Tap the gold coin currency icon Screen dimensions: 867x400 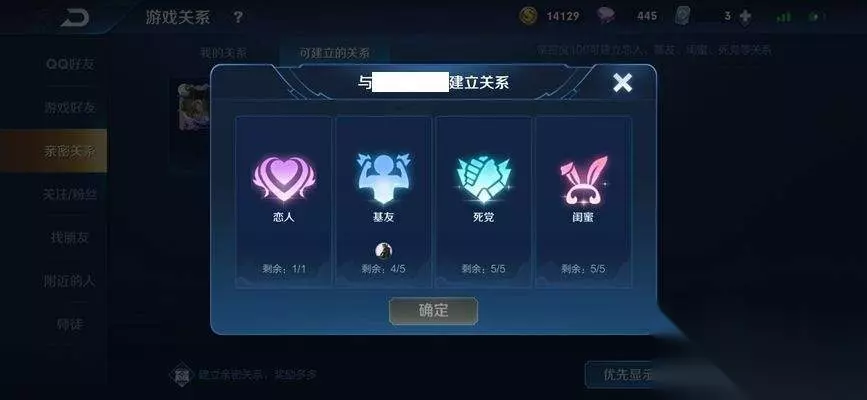point(528,16)
